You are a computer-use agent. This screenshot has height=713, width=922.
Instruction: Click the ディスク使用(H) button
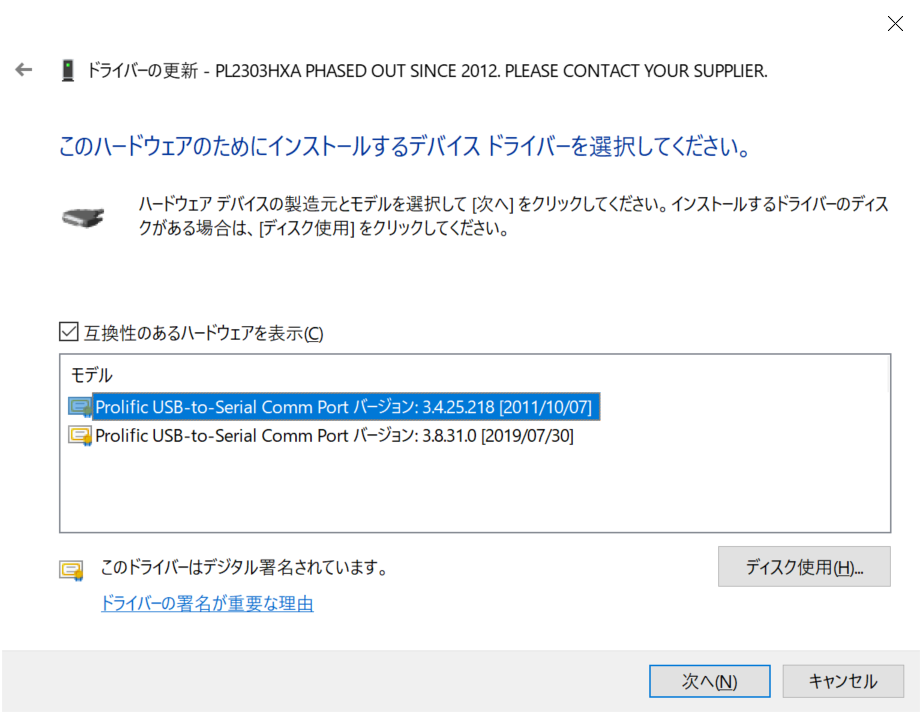(803, 567)
